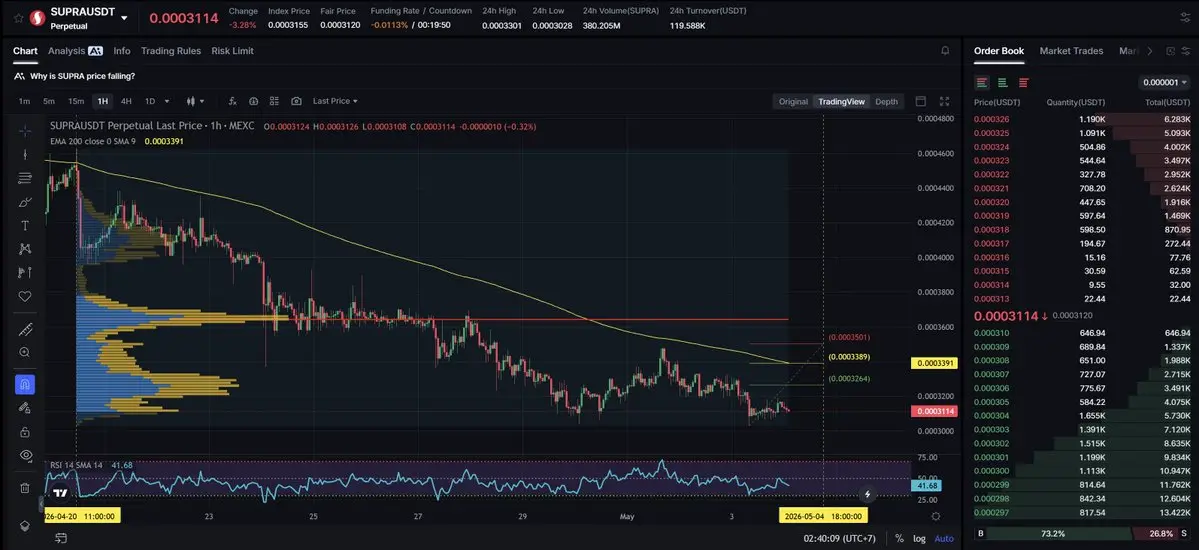The image size is (1199, 550).
Task: Open the Chart tab
Action: pos(25,50)
